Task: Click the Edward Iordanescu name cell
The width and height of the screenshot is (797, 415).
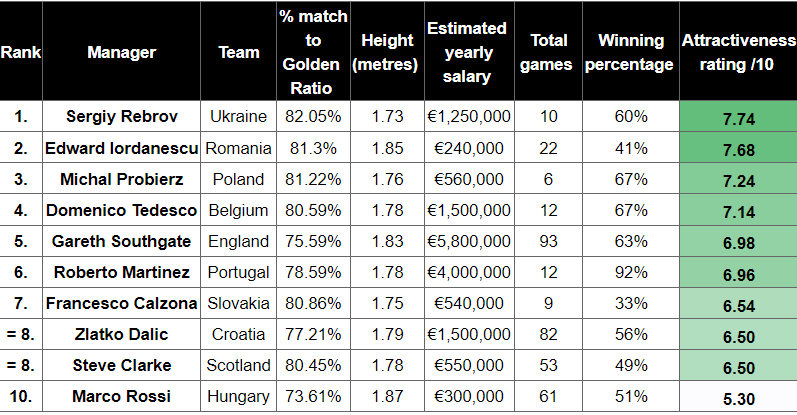Action: [121, 148]
